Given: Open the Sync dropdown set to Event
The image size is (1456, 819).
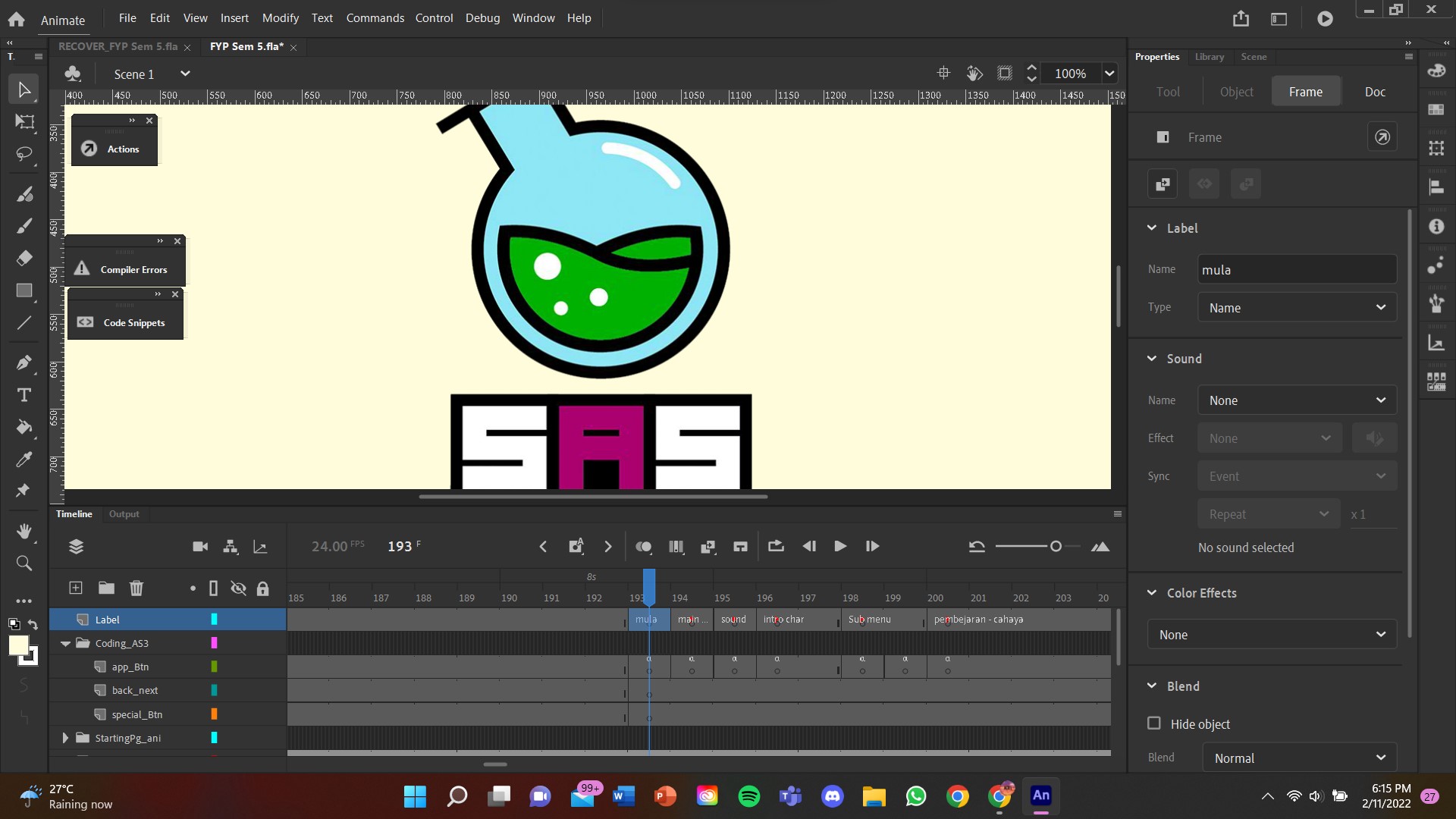Looking at the screenshot, I should 1297,475.
